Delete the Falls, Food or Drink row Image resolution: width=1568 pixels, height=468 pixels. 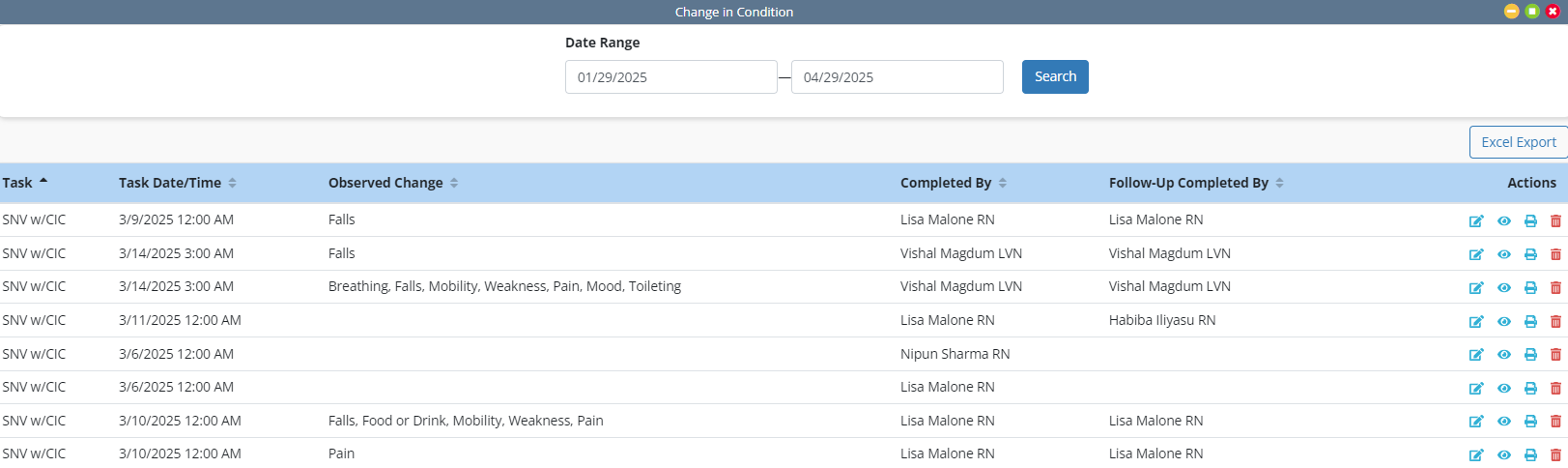click(1555, 422)
